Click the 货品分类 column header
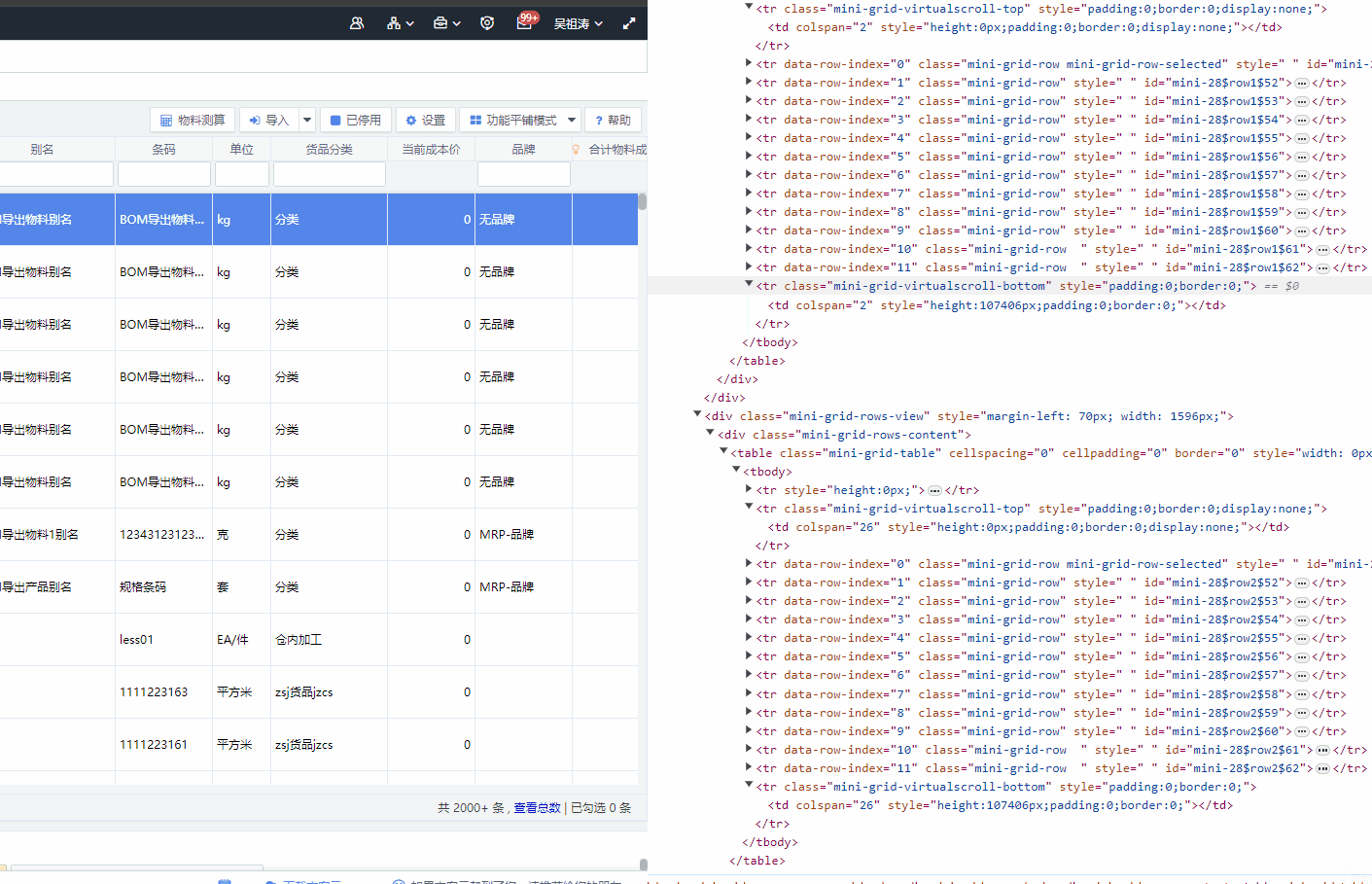The image size is (1372, 884). (329, 150)
